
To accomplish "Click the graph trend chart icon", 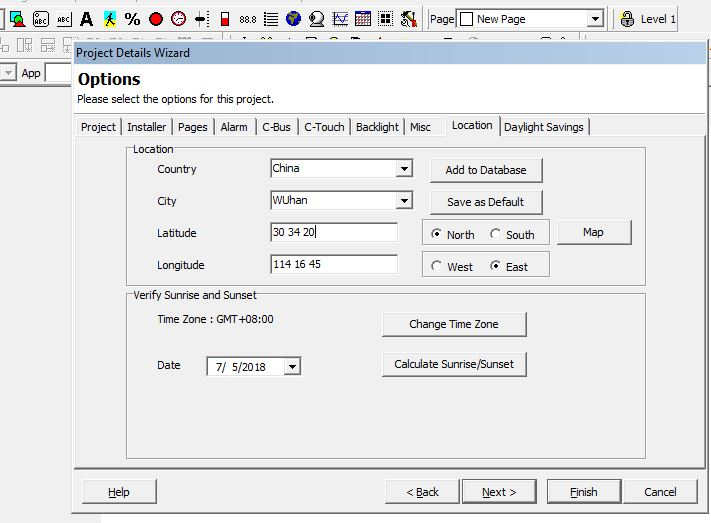I will click(x=340, y=19).
